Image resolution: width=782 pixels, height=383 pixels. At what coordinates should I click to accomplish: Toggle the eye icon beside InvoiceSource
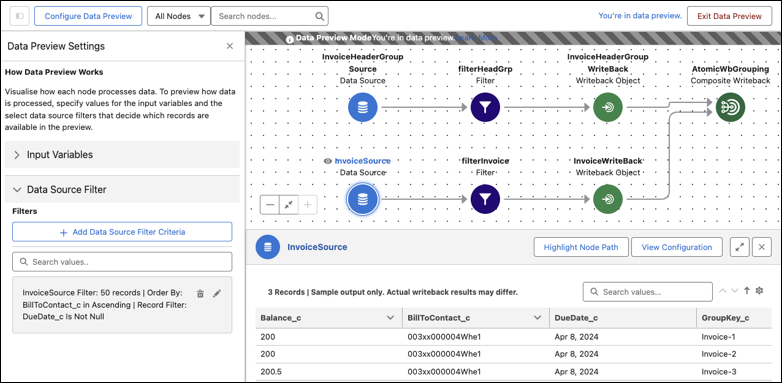click(x=328, y=161)
